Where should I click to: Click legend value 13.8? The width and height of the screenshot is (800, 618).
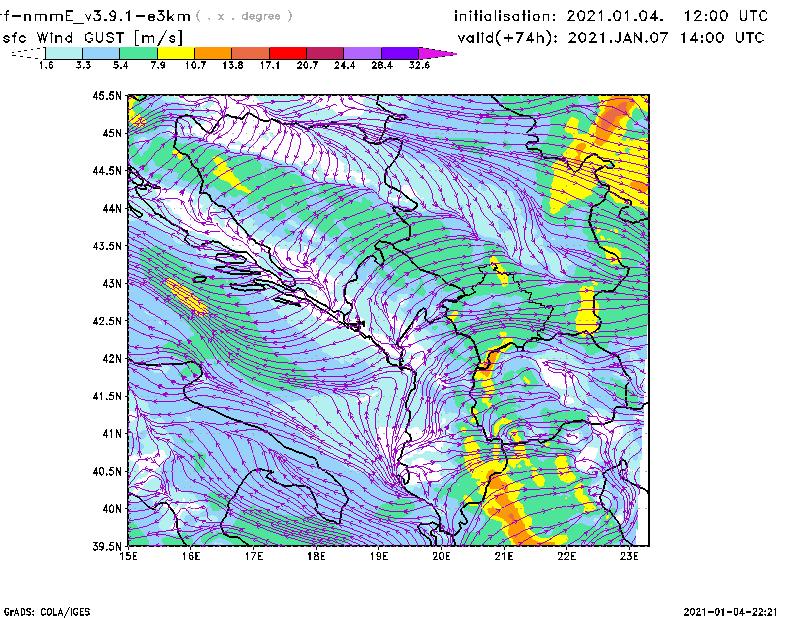(232, 65)
